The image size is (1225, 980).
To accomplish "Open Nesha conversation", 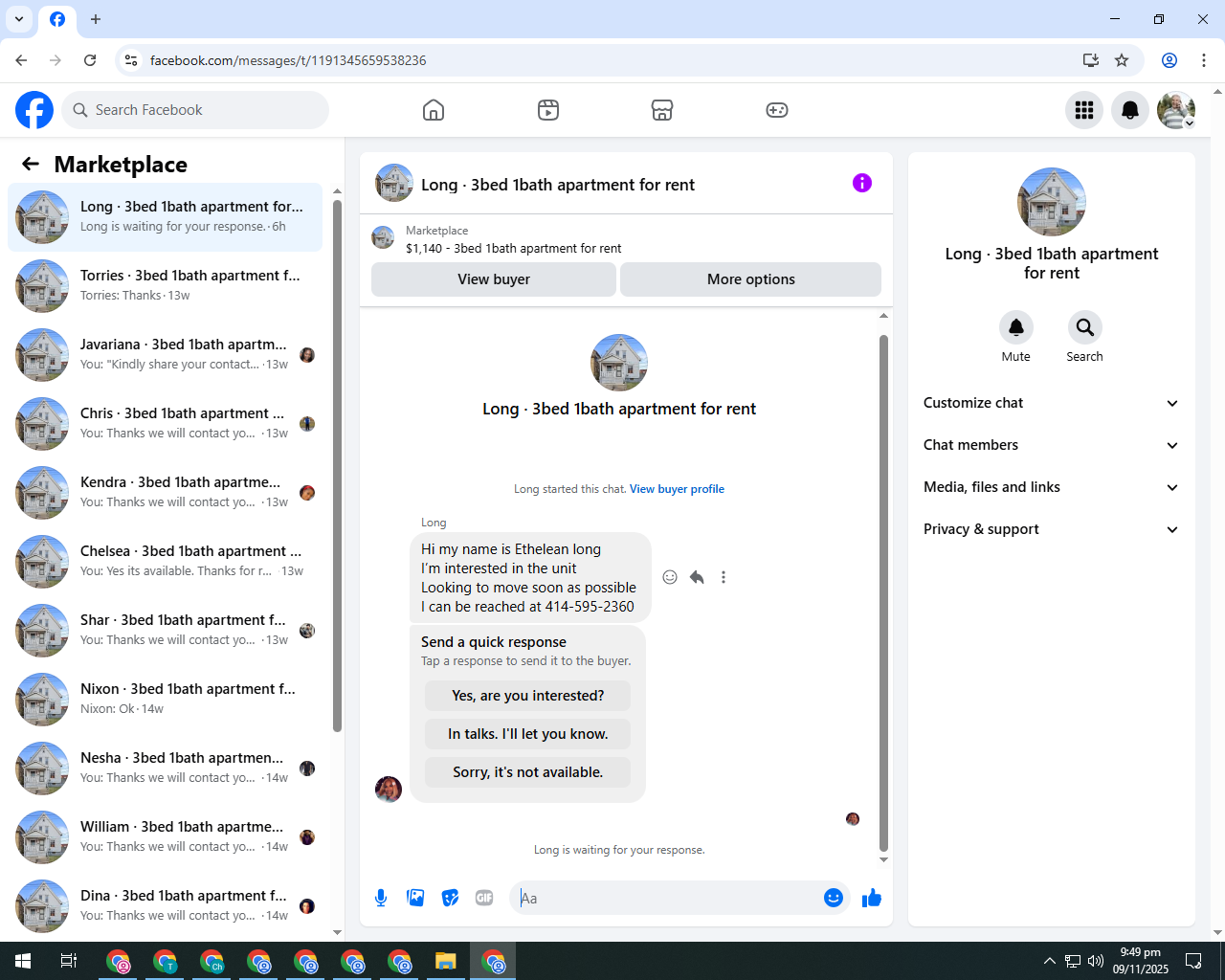I will point(165,768).
